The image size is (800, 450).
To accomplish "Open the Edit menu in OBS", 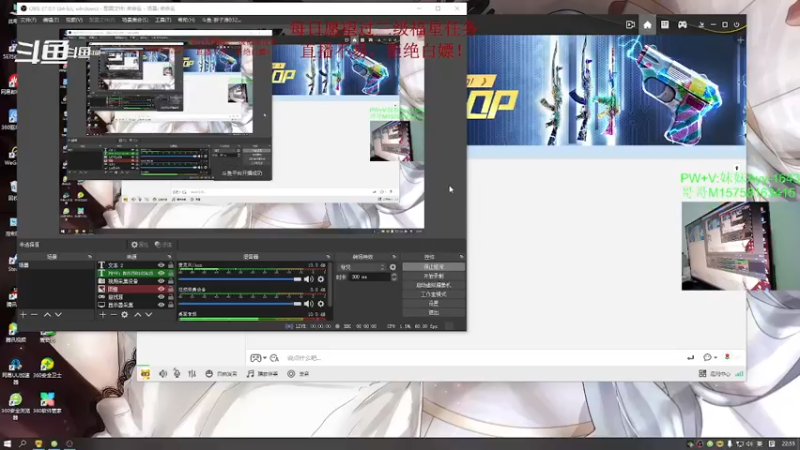I will [x=51, y=20].
